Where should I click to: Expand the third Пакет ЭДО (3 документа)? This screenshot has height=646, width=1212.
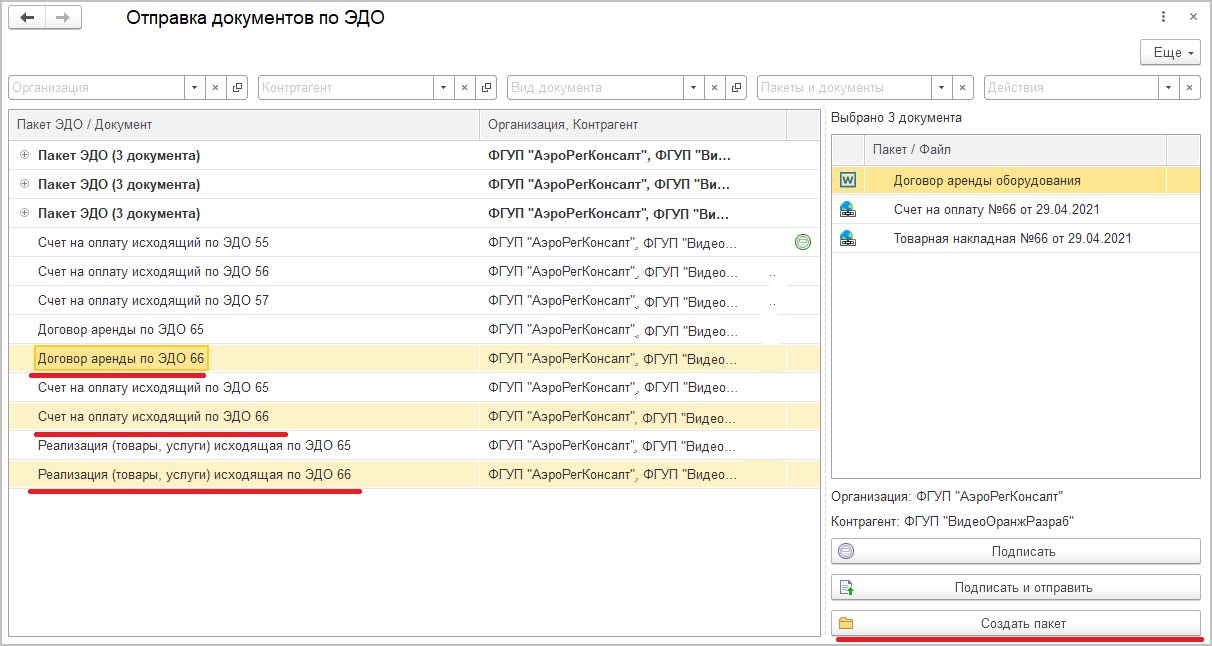click(x=24, y=213)
